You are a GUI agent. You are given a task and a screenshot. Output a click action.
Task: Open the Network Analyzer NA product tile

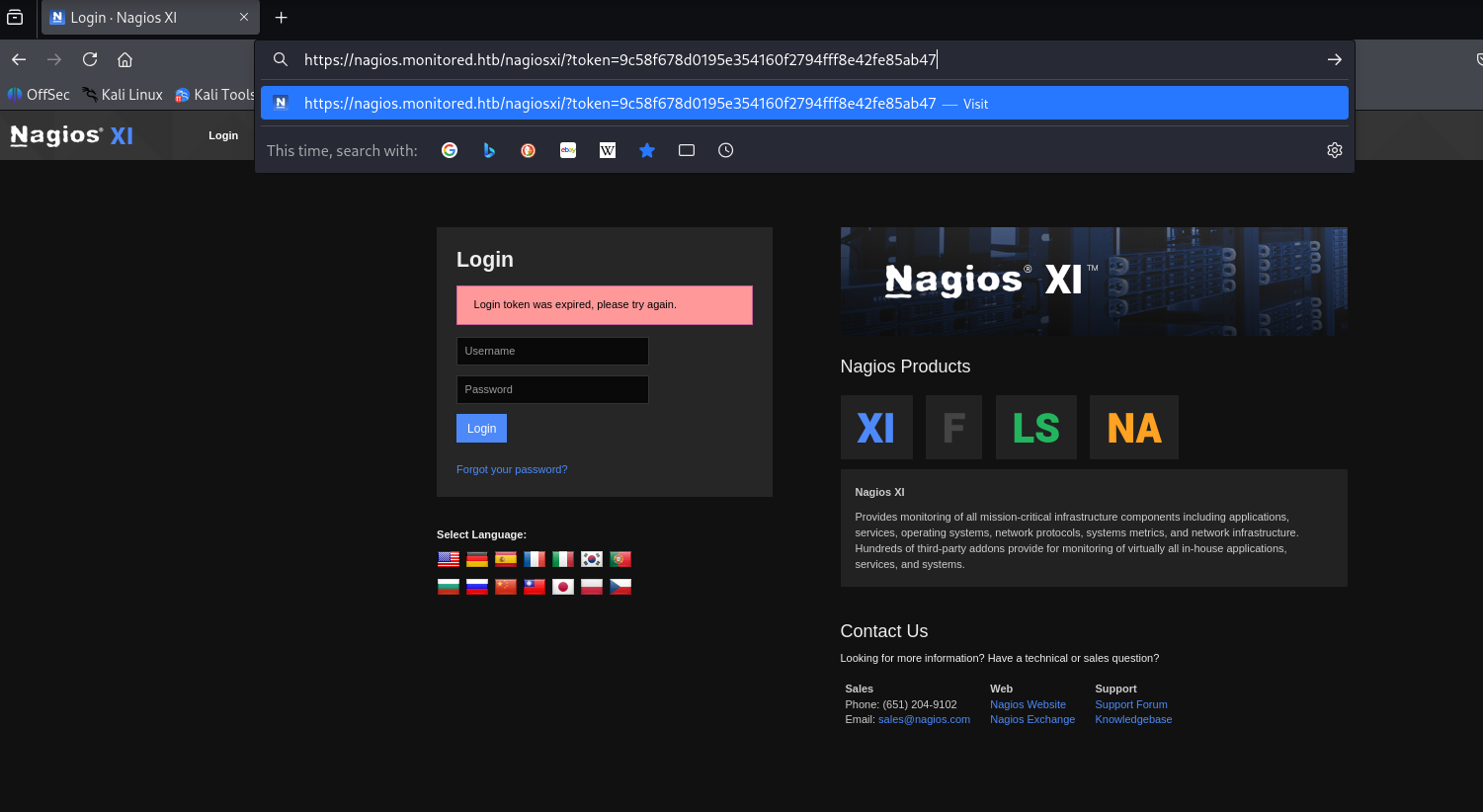(1134, 427)
